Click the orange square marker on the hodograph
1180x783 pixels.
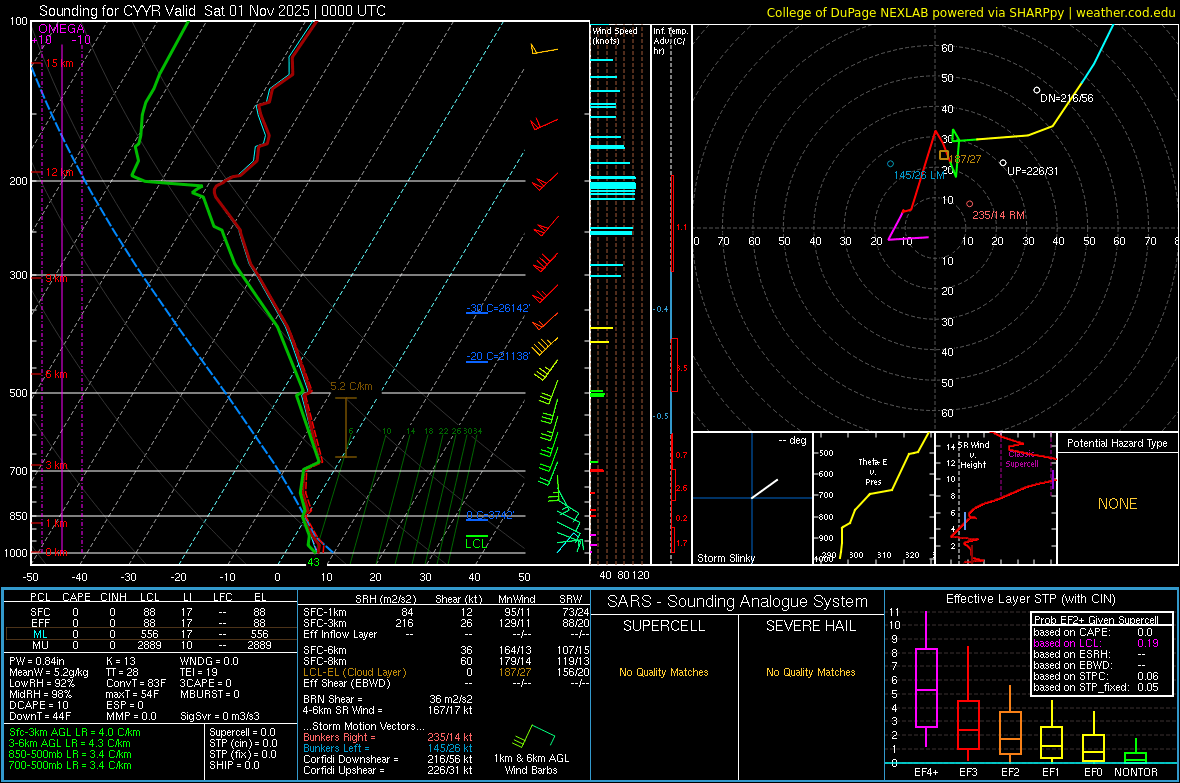[944, 155]
